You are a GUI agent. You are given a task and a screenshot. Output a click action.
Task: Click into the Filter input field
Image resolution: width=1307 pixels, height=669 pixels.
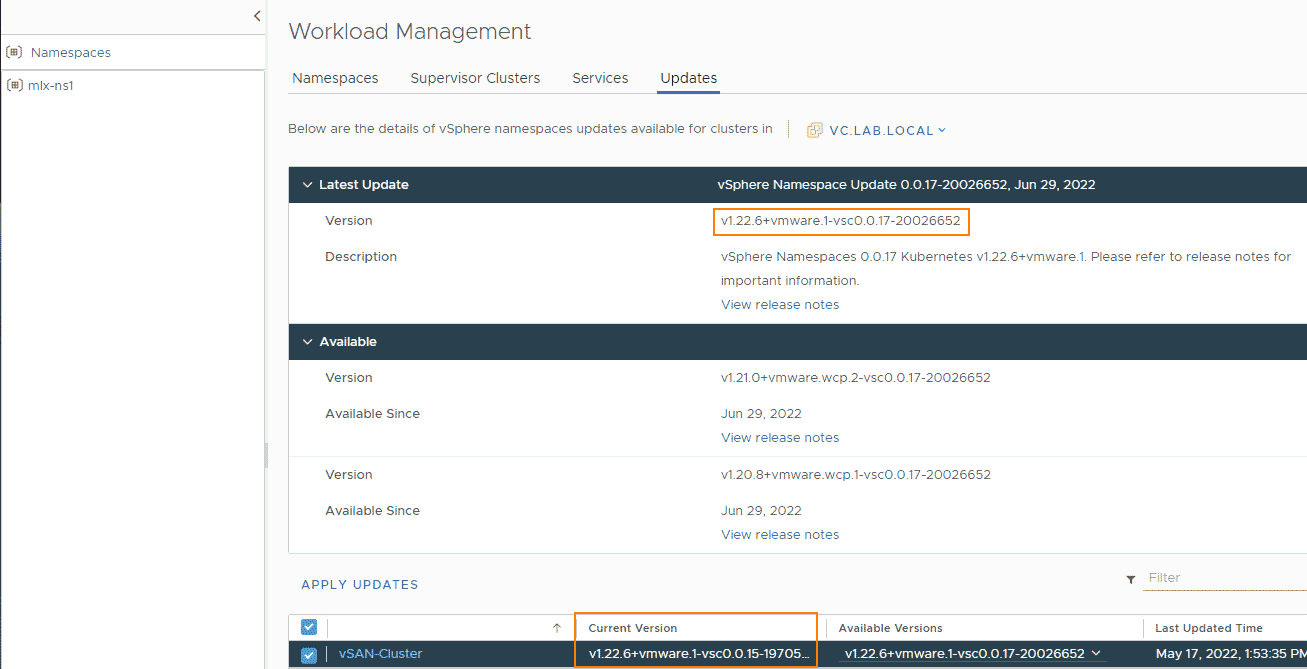(x=1227, y=578)
